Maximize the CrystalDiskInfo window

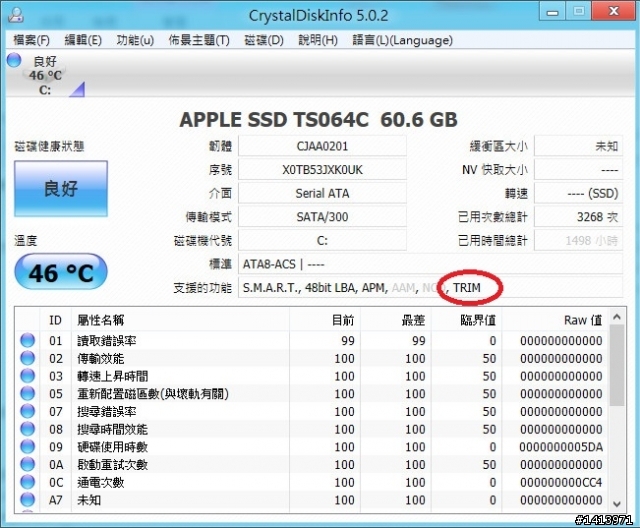pyautogui.click(x=579, y=12)
